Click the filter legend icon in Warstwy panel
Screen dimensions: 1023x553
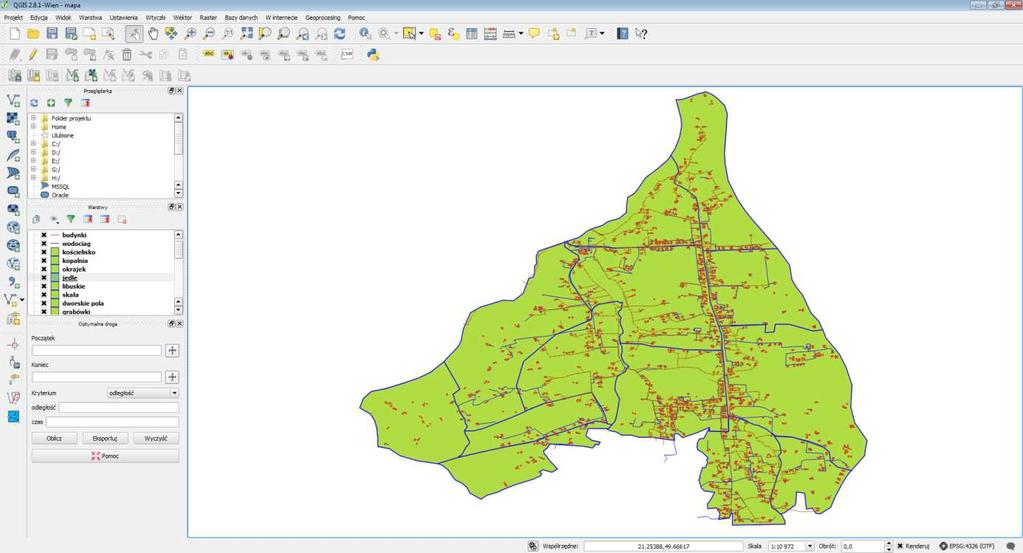(x=70, y=220)
